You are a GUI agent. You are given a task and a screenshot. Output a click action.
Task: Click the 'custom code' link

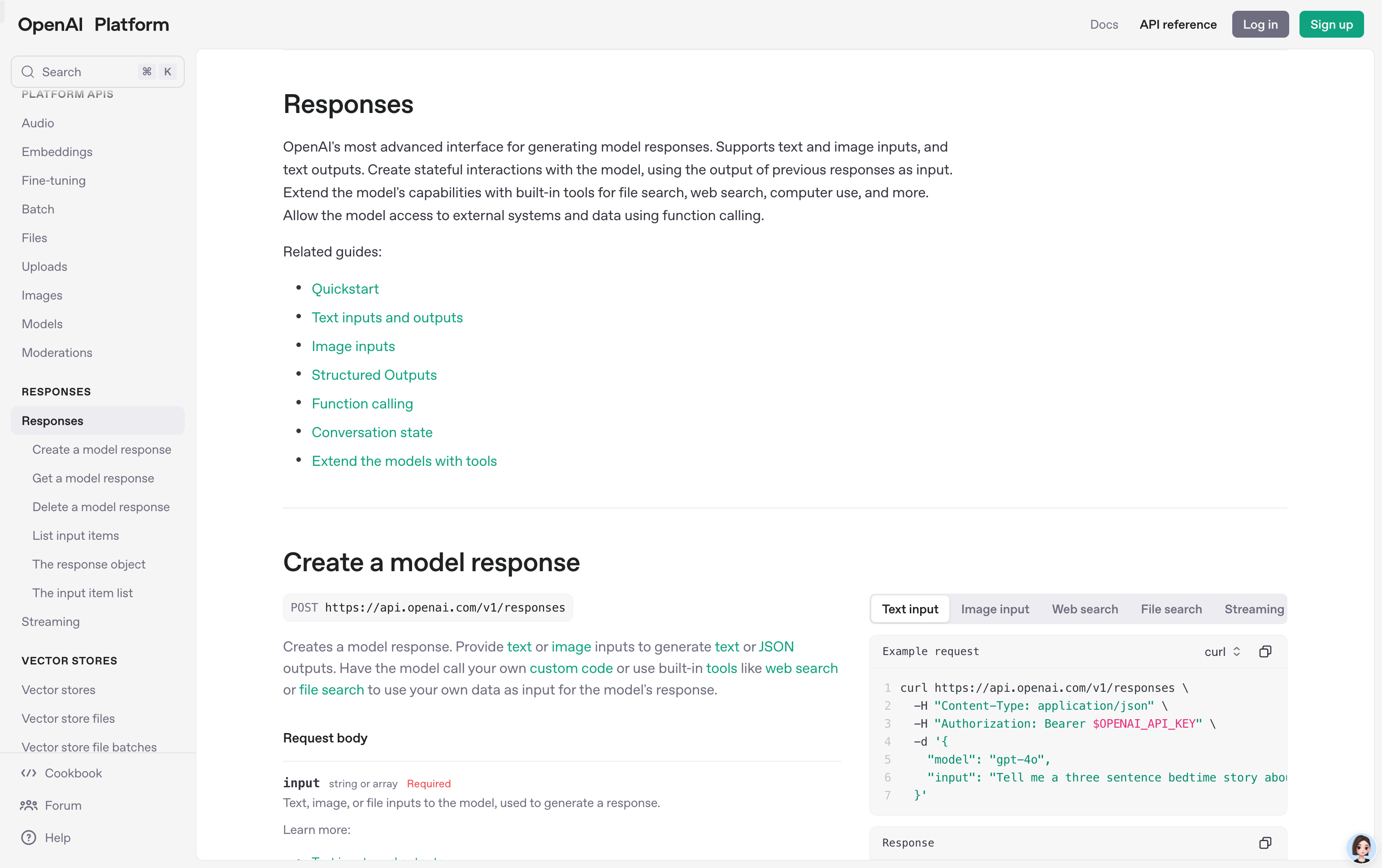click(x=571, y=668)
